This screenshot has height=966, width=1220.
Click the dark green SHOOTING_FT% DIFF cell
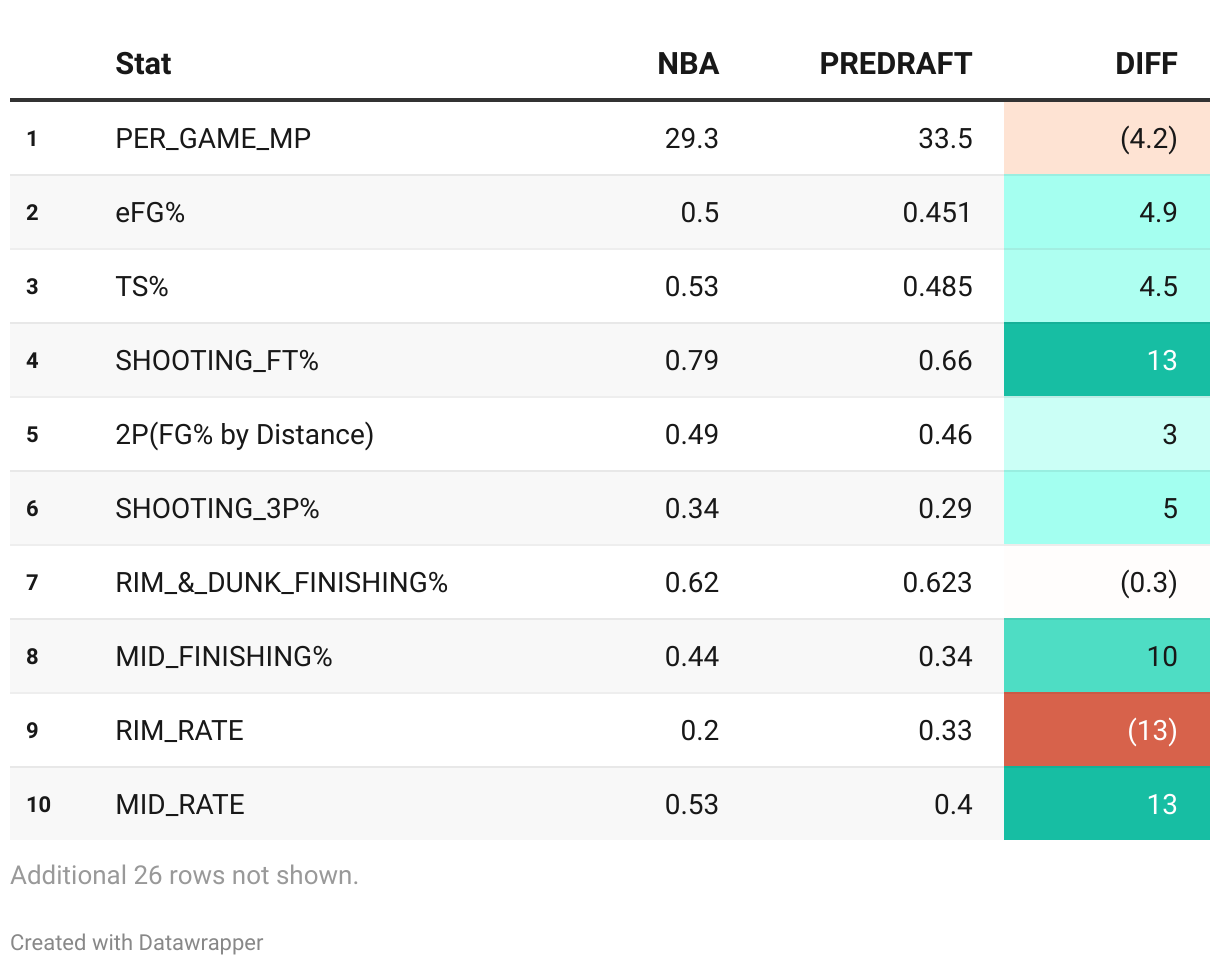click(1107, 360)
